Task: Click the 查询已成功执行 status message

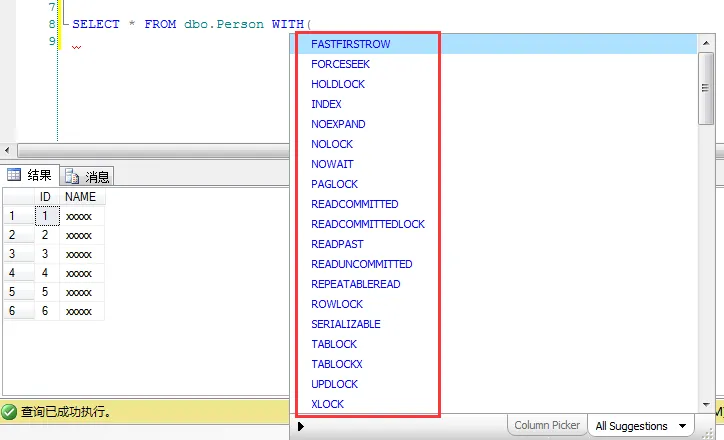Action: pos(66,411)
